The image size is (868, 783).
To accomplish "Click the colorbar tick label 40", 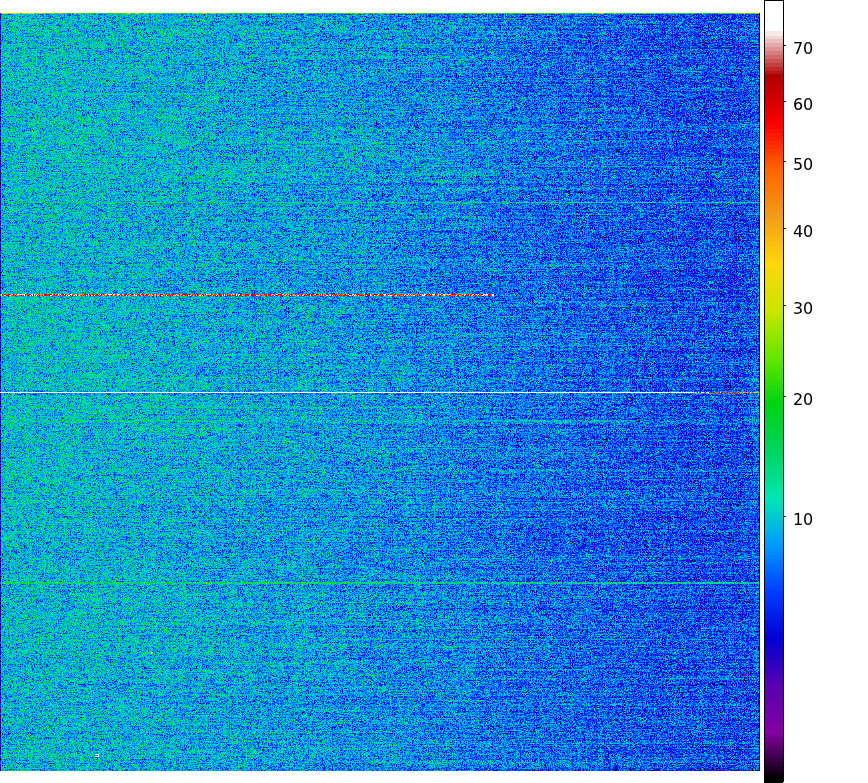I will click(803, 231).
